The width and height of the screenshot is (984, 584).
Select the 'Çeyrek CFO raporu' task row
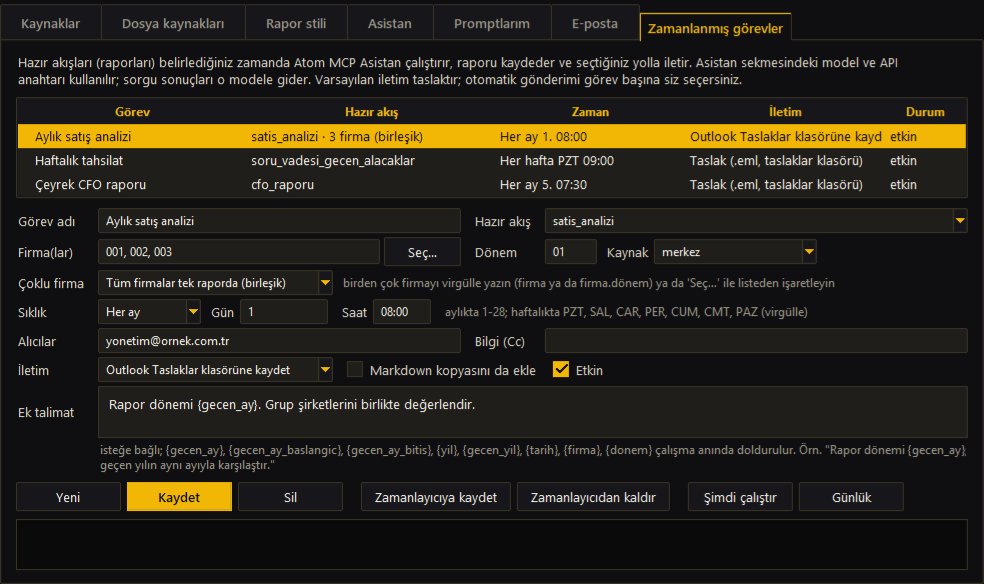click(x=491, y=184)
